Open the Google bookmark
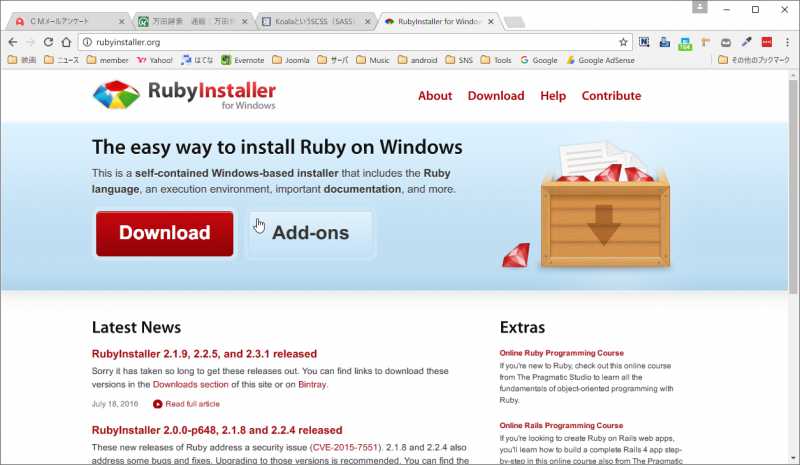 [x=539, y=60]
